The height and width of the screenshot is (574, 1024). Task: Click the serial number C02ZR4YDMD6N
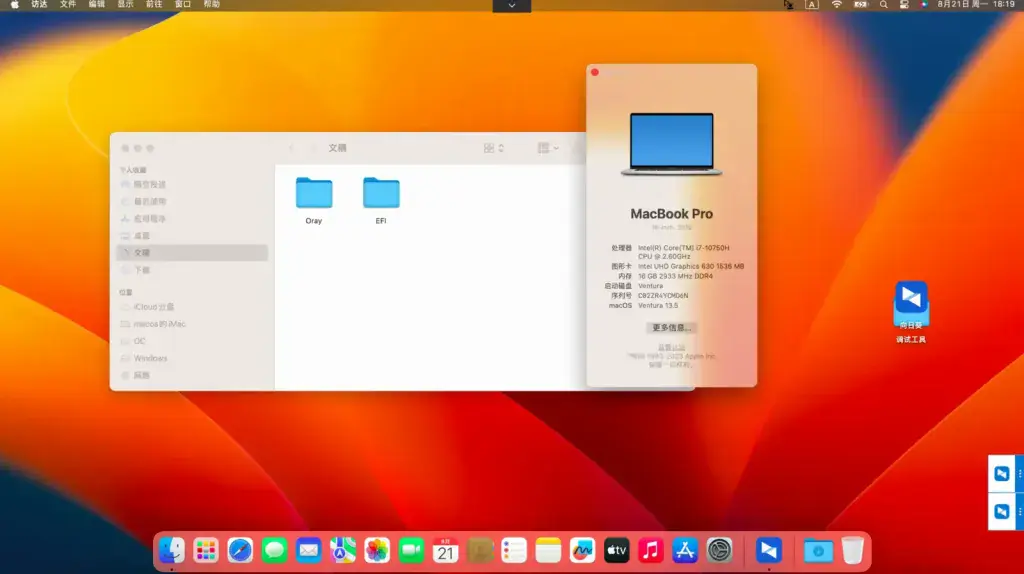point(663,296)
